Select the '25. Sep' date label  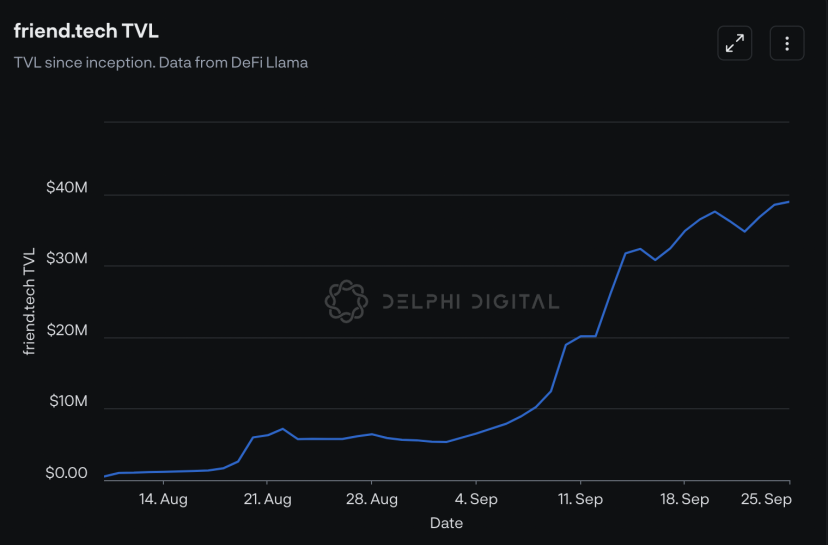[x=766, y=499]
